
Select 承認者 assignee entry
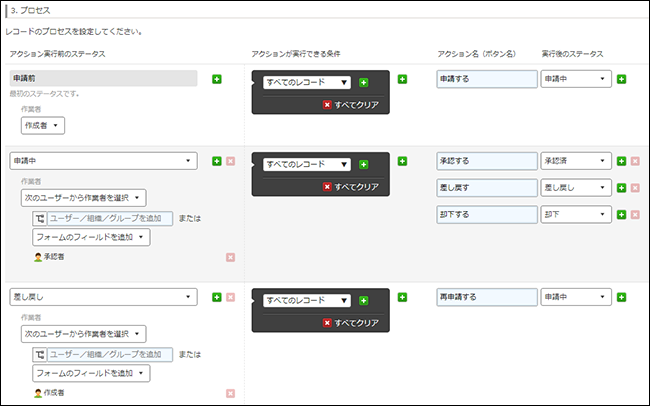click(49, 257)
